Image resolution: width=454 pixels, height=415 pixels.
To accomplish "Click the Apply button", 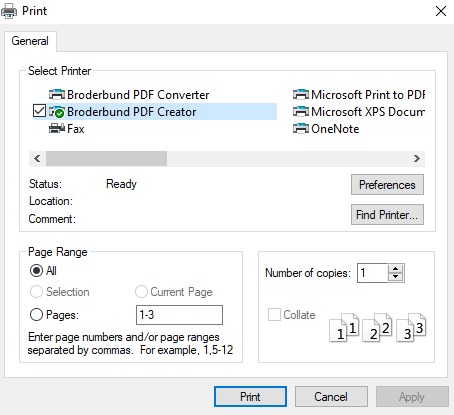I will pos(412,397).
